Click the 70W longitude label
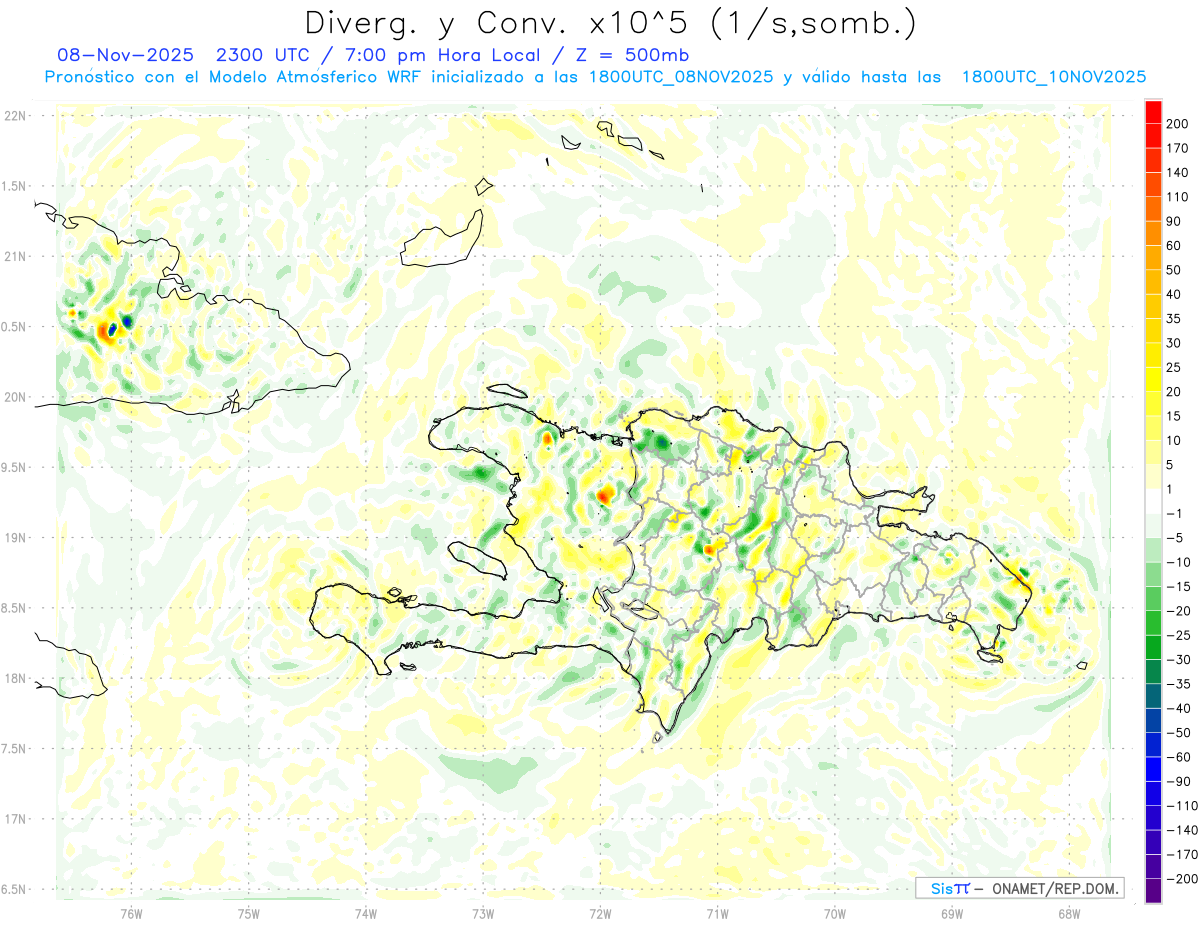The width and height of the screenshot is (1200, 927). (x=834, y=913)
